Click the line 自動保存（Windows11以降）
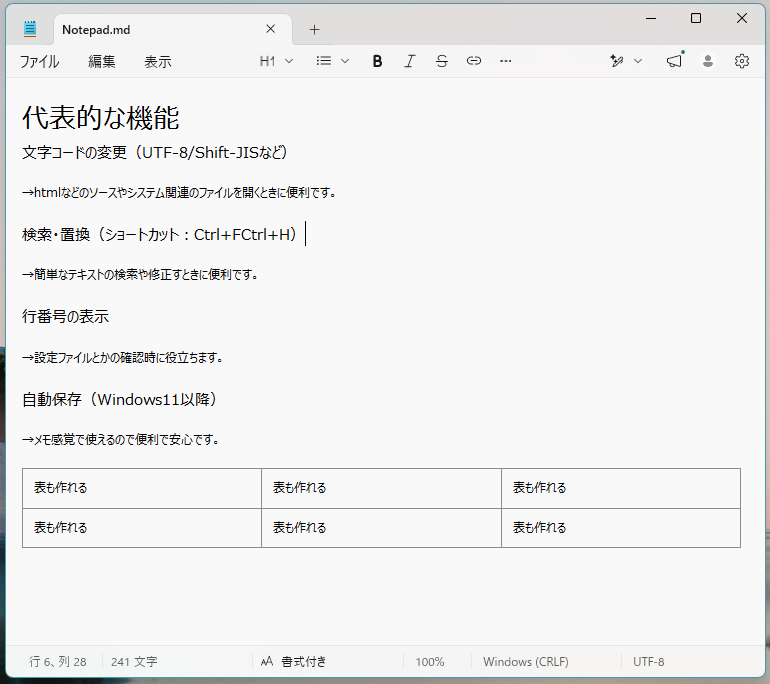This screenshot has height=684, width=770. [120, 399]
